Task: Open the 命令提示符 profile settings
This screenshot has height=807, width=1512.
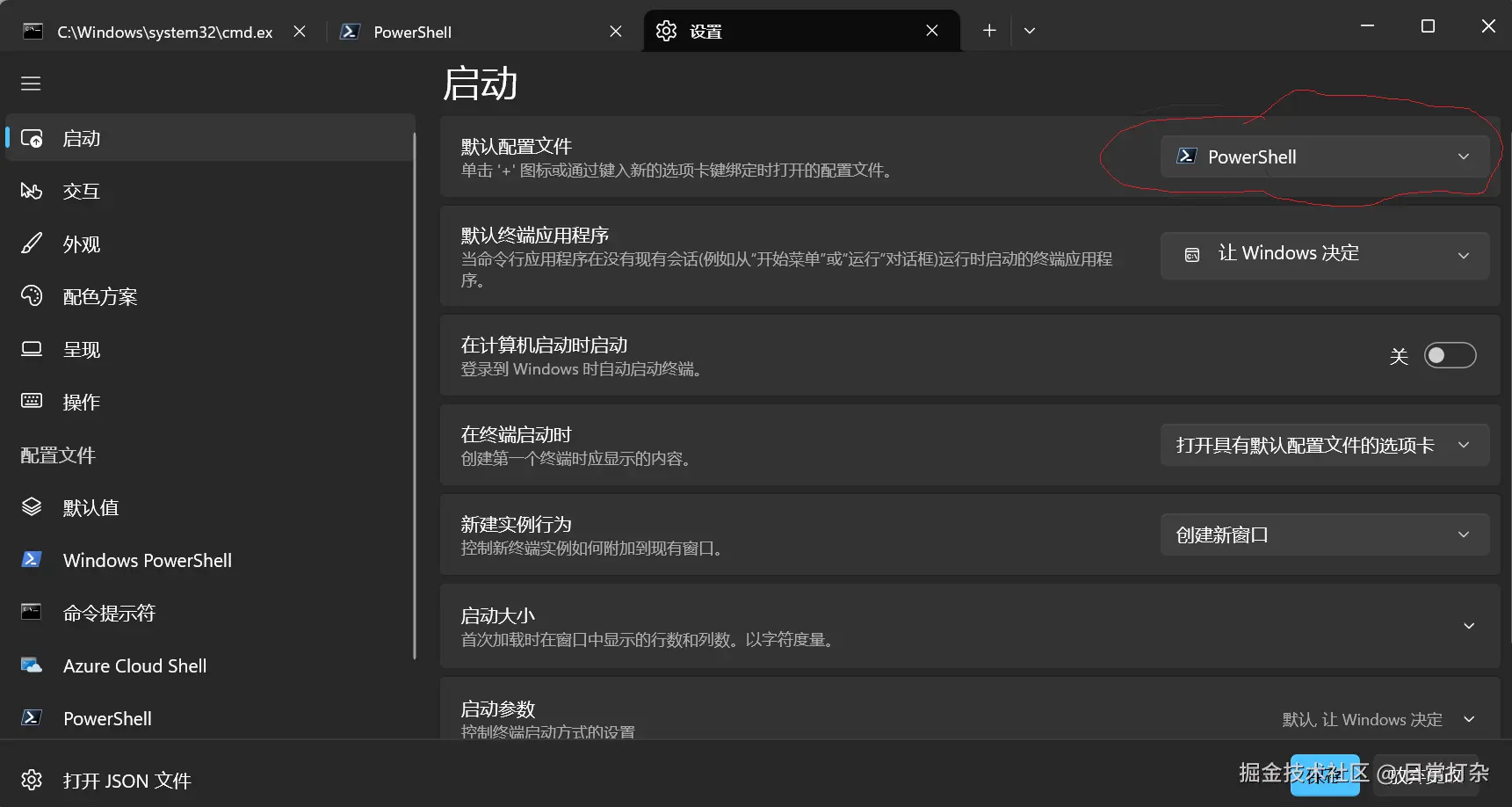Action: [109, 613]
